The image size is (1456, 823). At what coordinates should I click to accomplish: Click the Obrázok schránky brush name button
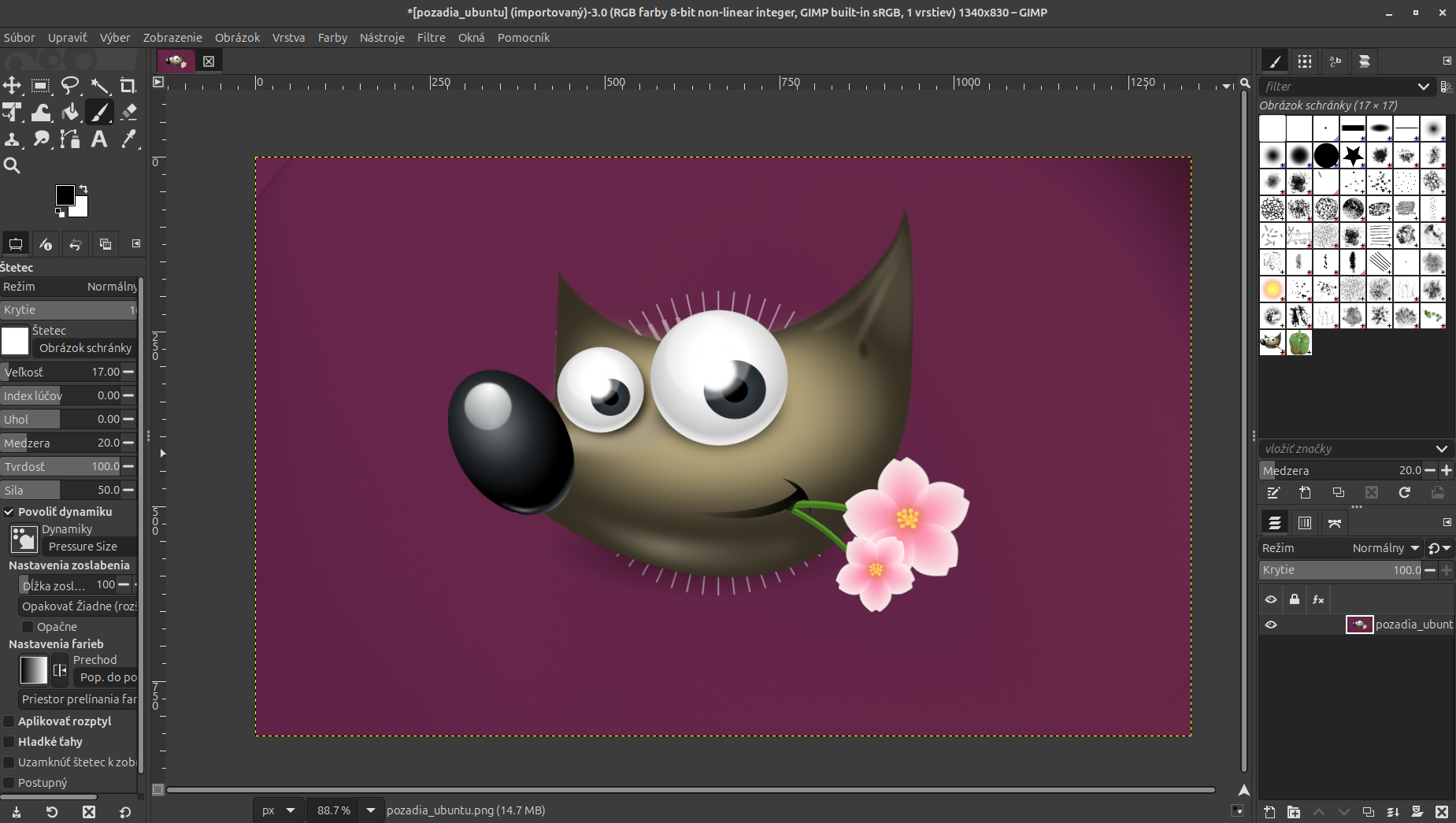click(x=84, y=348)
